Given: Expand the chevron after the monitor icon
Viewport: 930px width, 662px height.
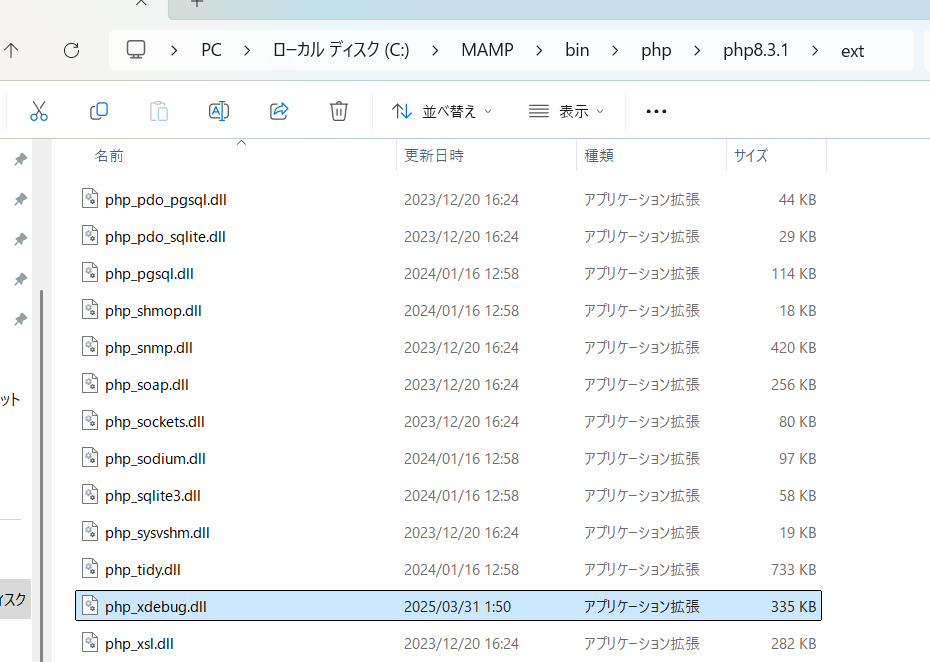Looking at the screenshot, I should click(174, 51).
